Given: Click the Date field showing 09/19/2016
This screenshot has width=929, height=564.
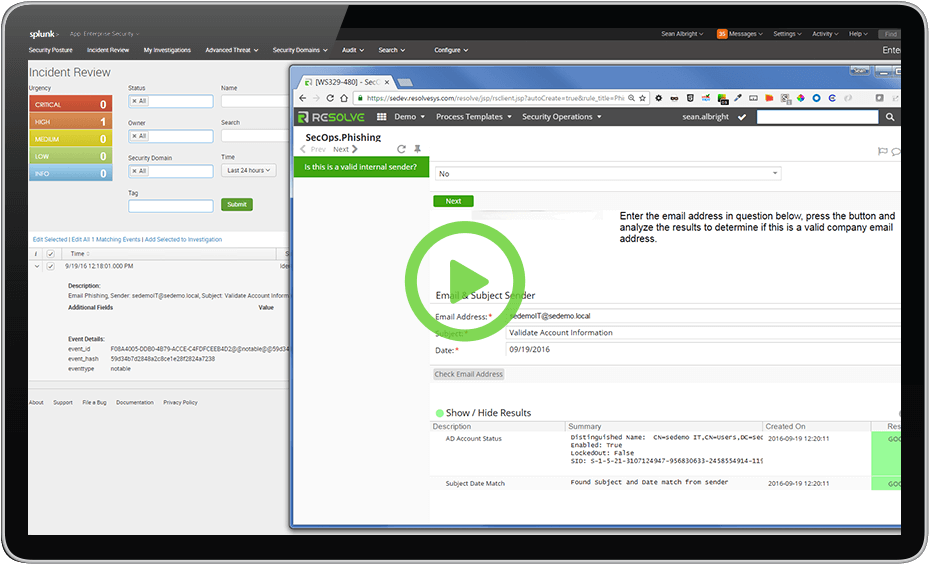Looking at the screenshot, I should tap(703, 350).
